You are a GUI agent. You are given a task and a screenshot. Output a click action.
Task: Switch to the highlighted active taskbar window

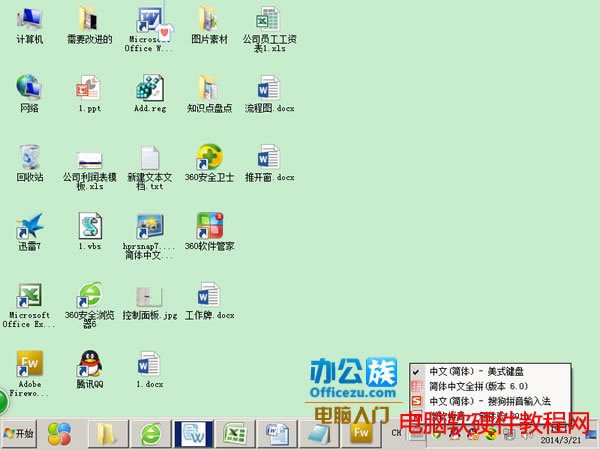pos(193,434)
